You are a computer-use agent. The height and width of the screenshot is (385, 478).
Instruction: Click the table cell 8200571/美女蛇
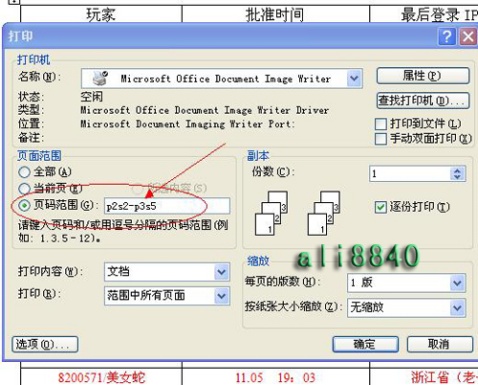(x=101, y=377)
